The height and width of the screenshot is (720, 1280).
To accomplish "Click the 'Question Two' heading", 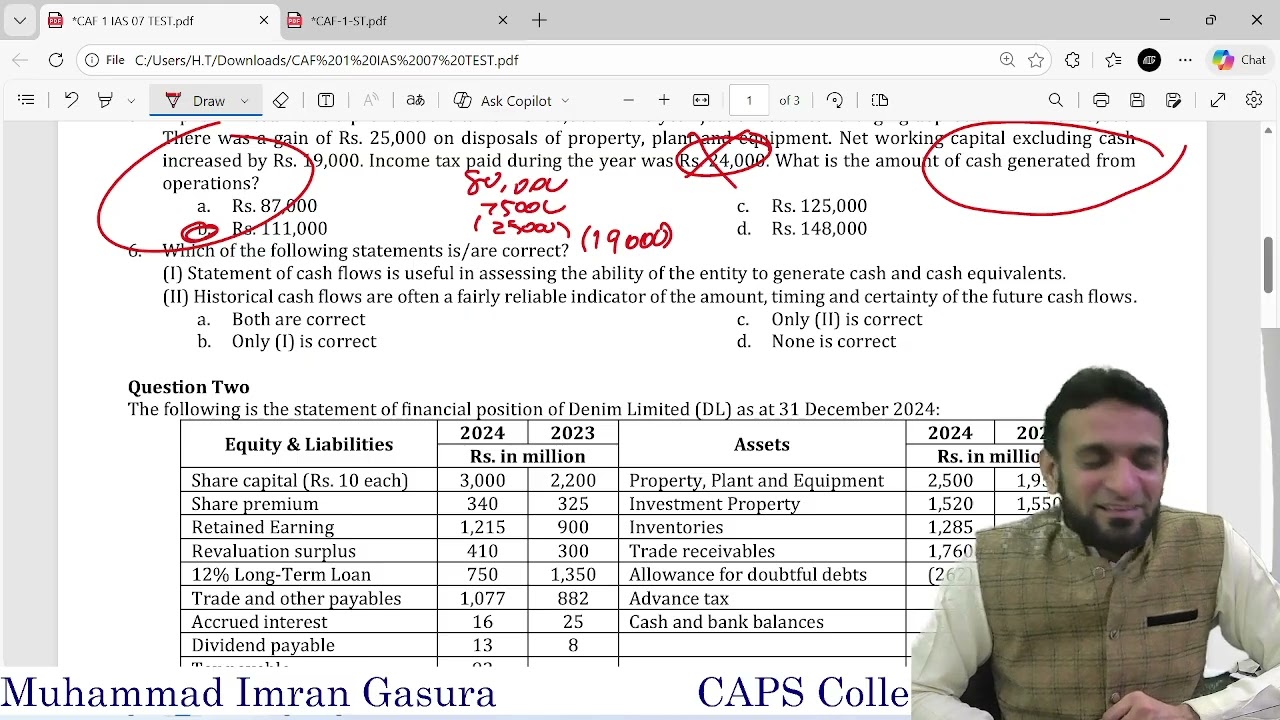I will click(189, 387).
